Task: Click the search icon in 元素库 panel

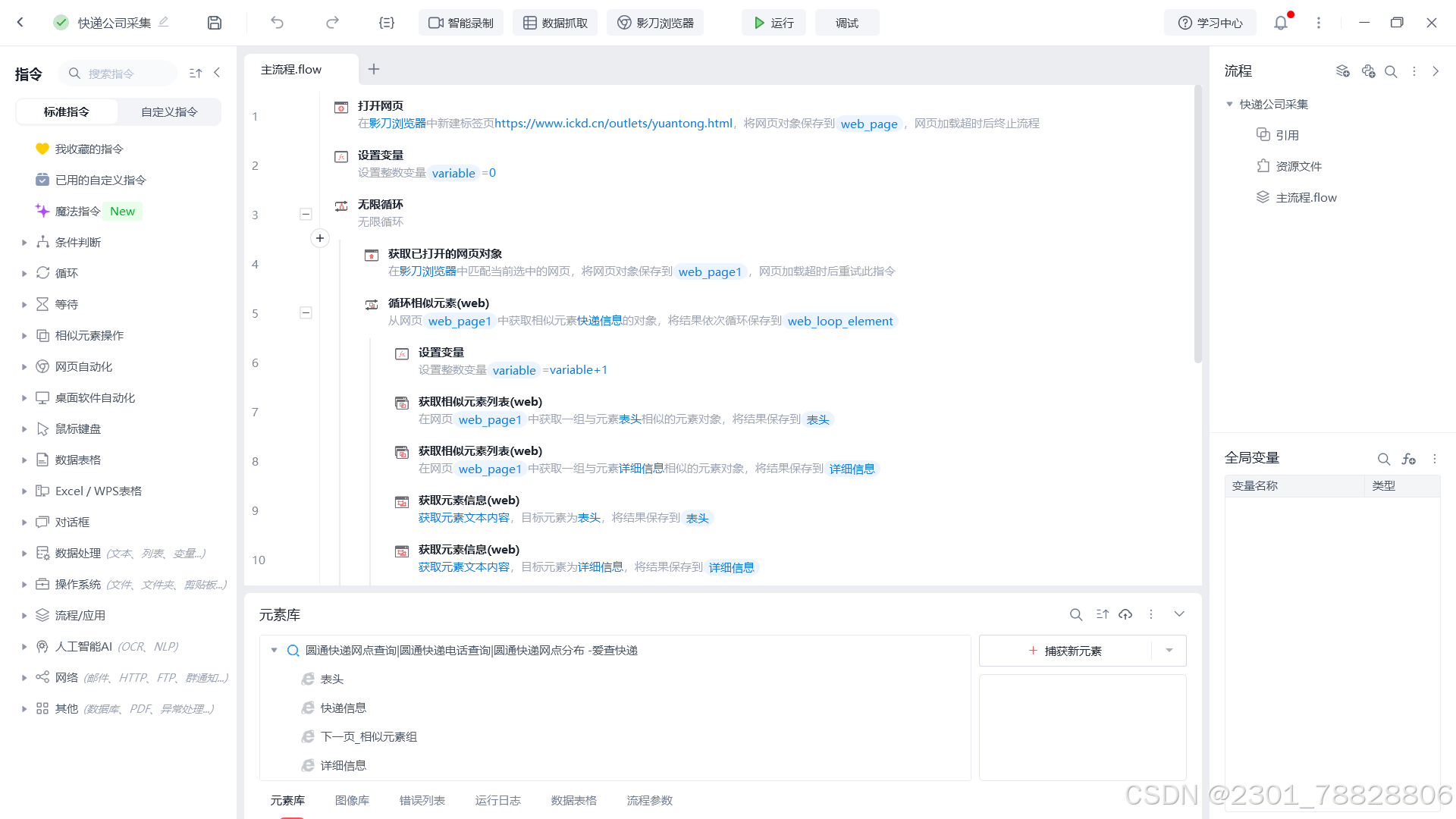Action: [x=1075, y=614]
